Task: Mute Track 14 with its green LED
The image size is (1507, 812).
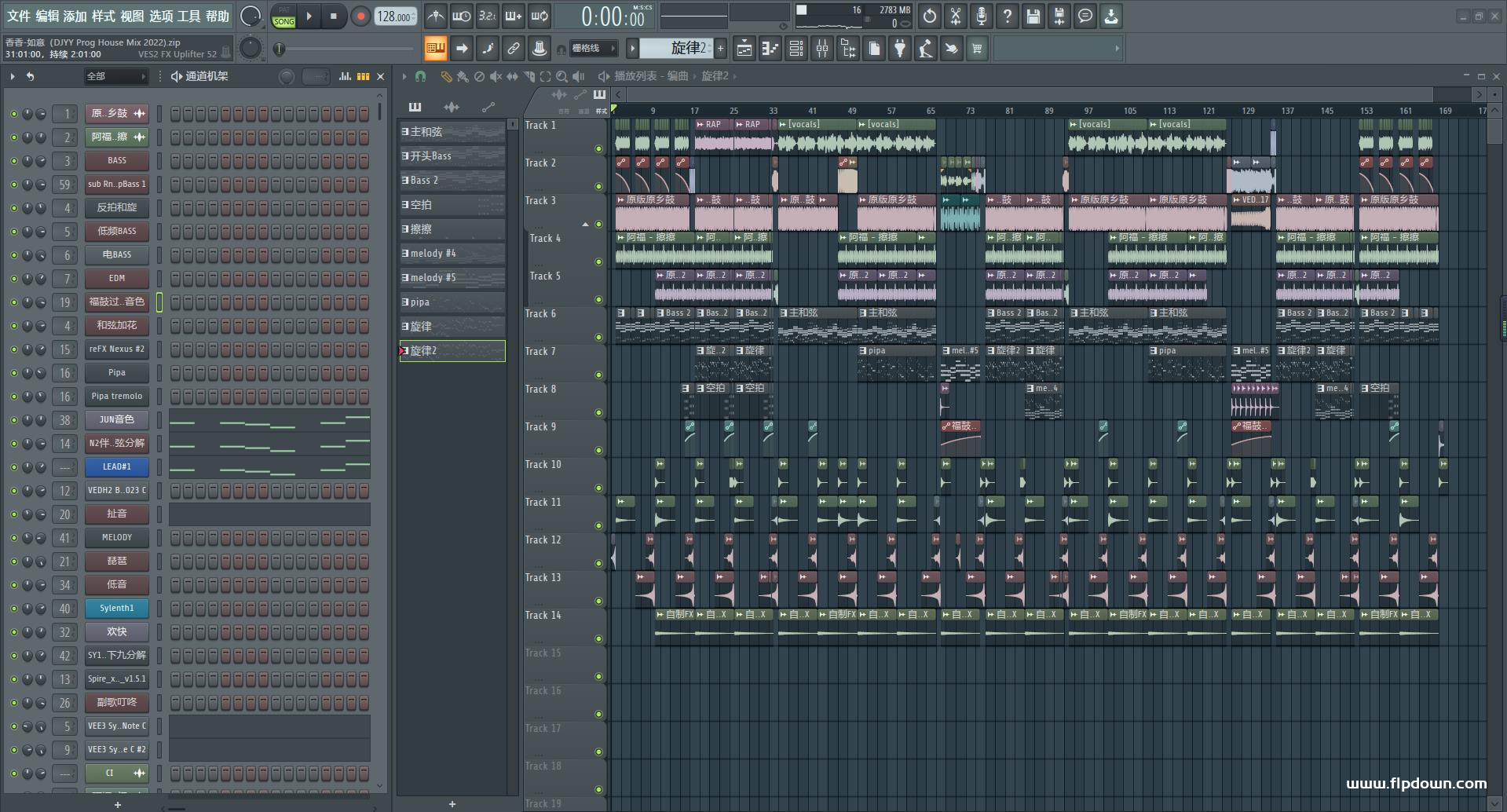Action: 598,638
